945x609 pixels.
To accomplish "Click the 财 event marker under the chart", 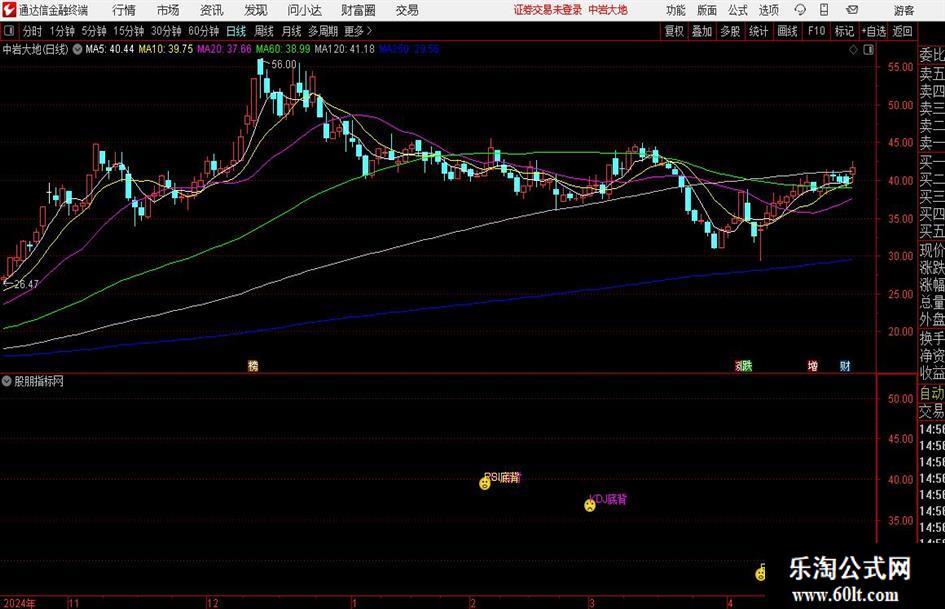I will coord(846,365).
